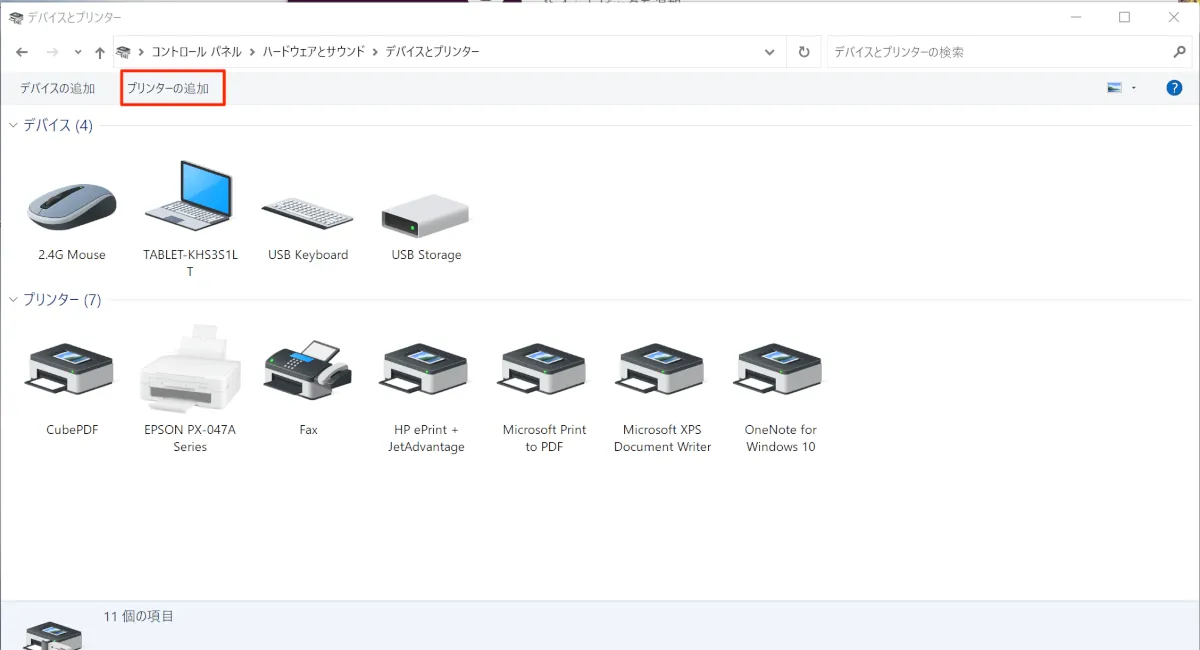1200x650 pixels.
Task: Open the address bar history dropdown
Action: [x=768, y=52]
